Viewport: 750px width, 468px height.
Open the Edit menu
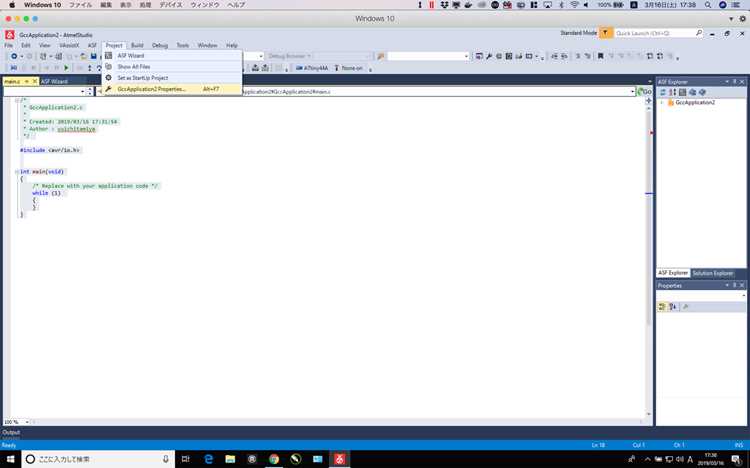pos(26,45)
